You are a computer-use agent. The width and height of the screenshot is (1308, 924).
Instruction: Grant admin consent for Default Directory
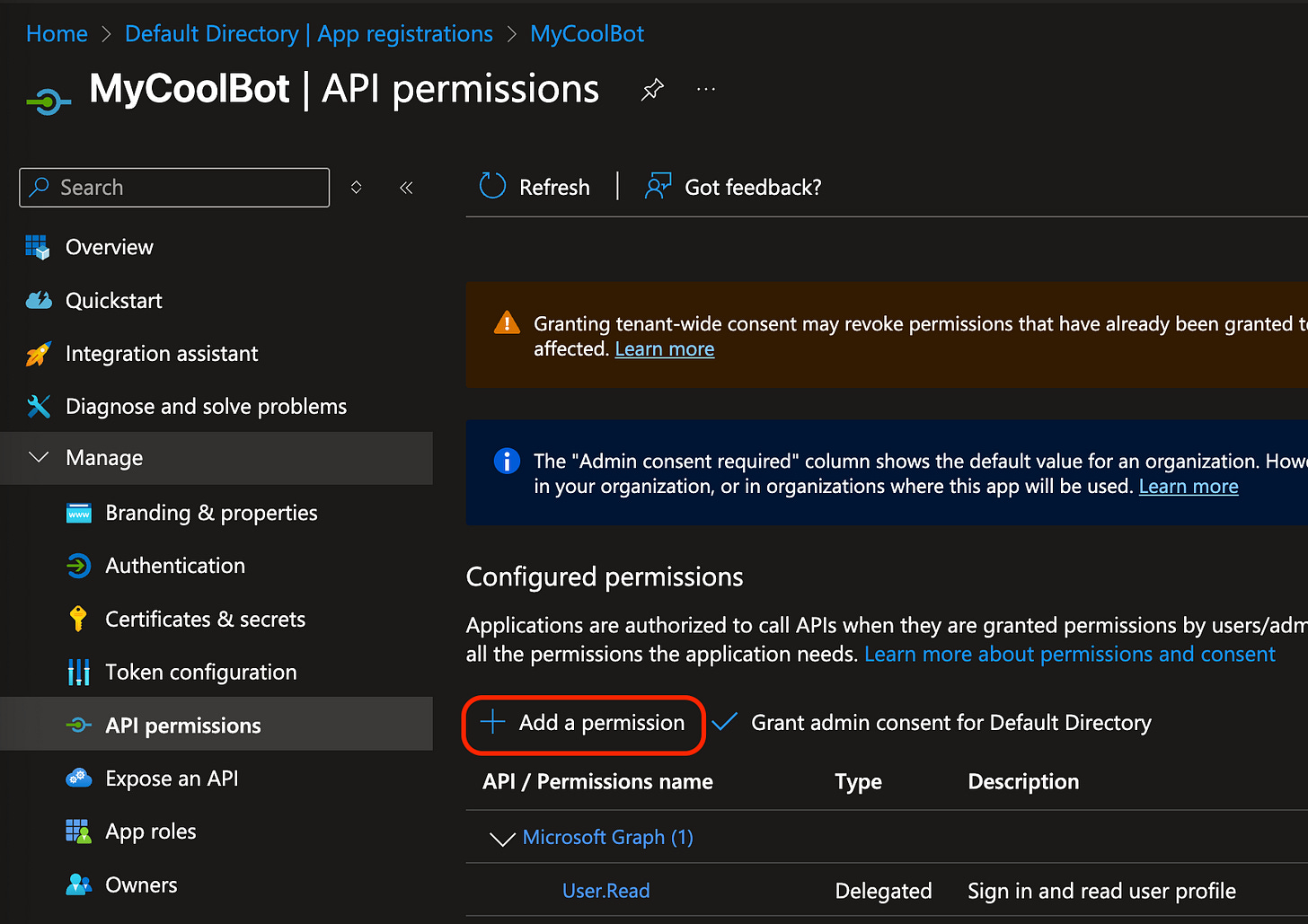pyautogui.click(x=950, y=723)
